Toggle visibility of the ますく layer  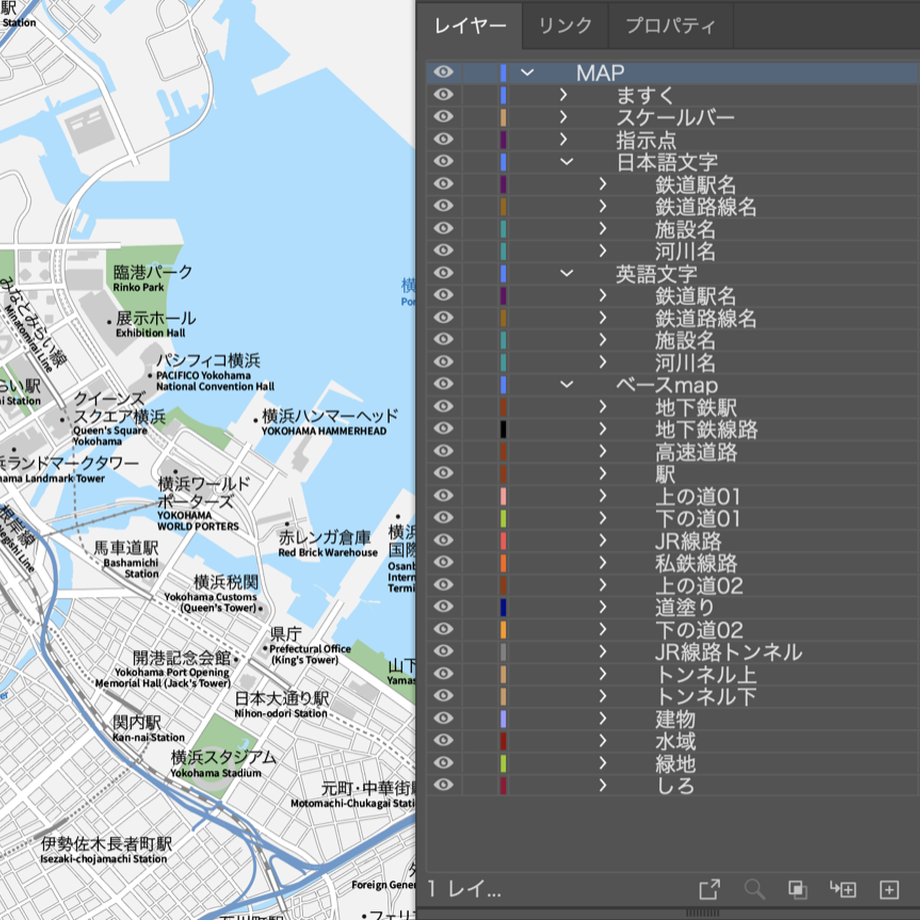444,94
